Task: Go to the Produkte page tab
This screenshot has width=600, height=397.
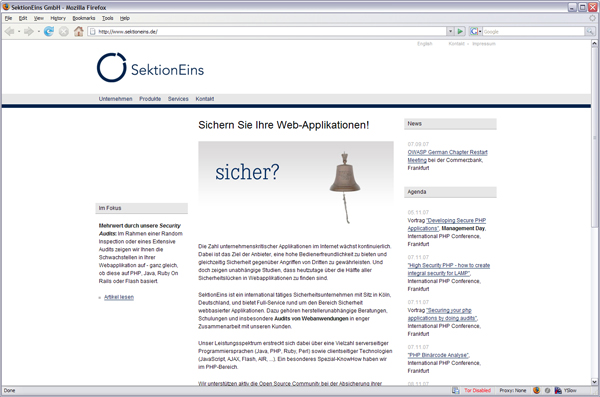Action: (x=150, y=99)
